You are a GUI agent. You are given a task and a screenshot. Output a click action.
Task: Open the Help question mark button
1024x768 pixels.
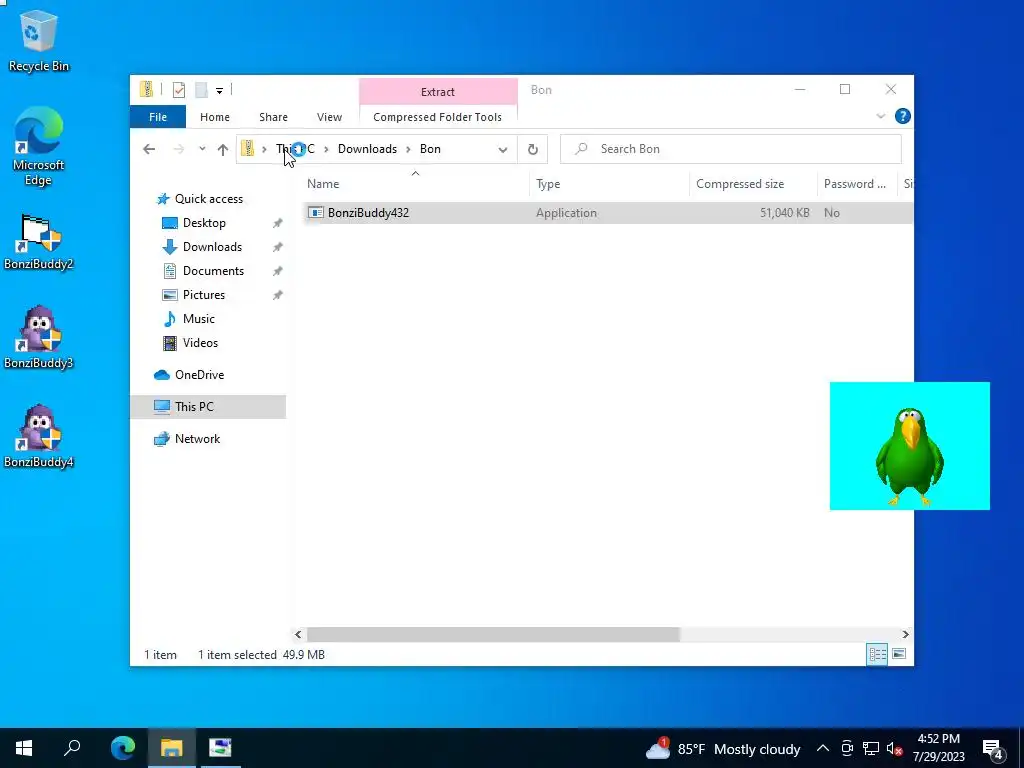pyautogui.click(x=903, y=116)
